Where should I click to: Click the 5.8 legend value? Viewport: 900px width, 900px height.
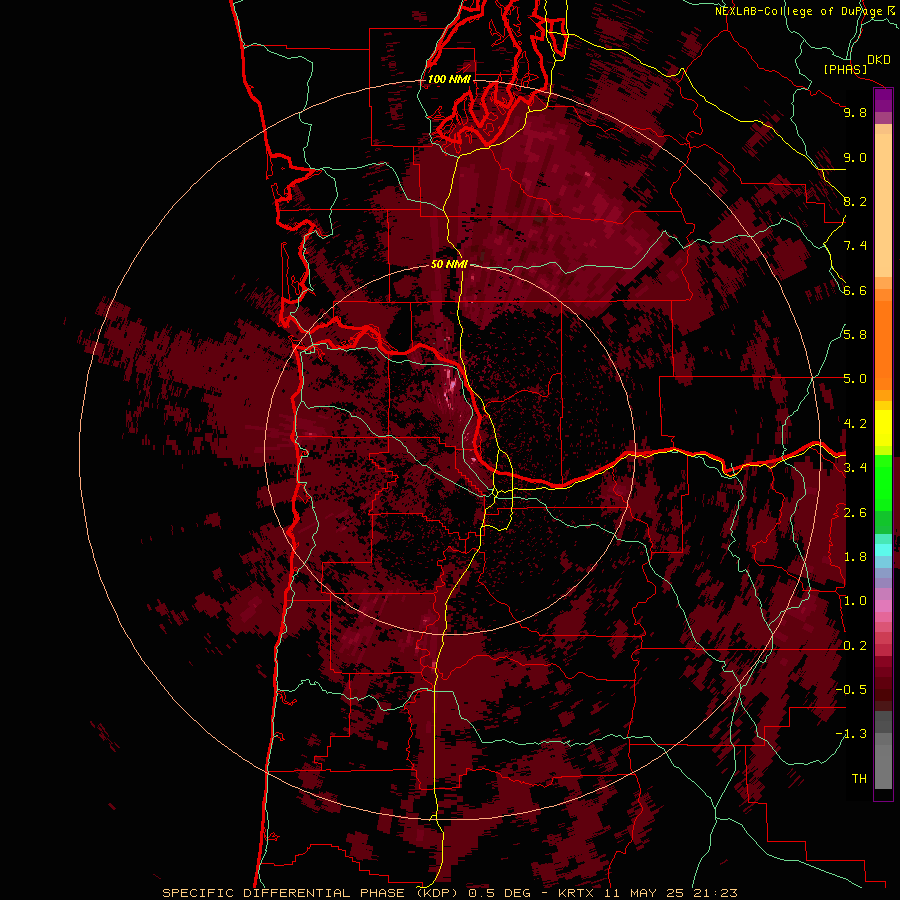point(855,335)
